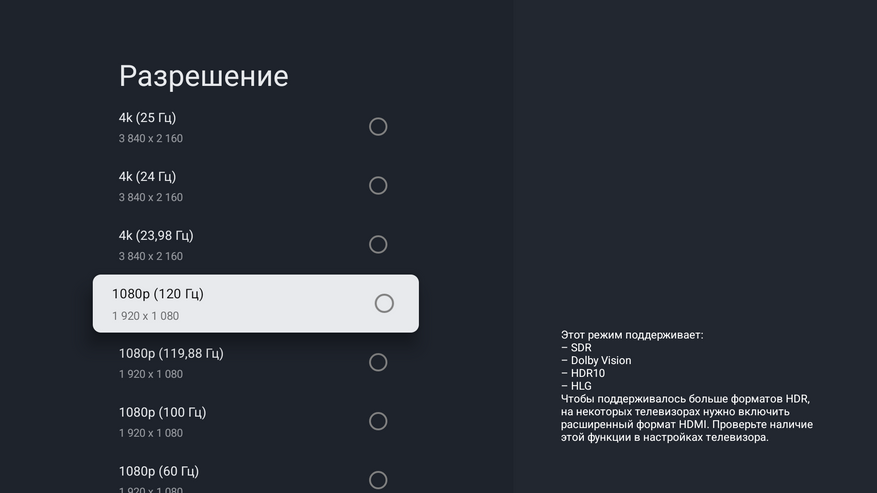Open the "4k (23,98 Гц)" entry label

coord(156,236)
